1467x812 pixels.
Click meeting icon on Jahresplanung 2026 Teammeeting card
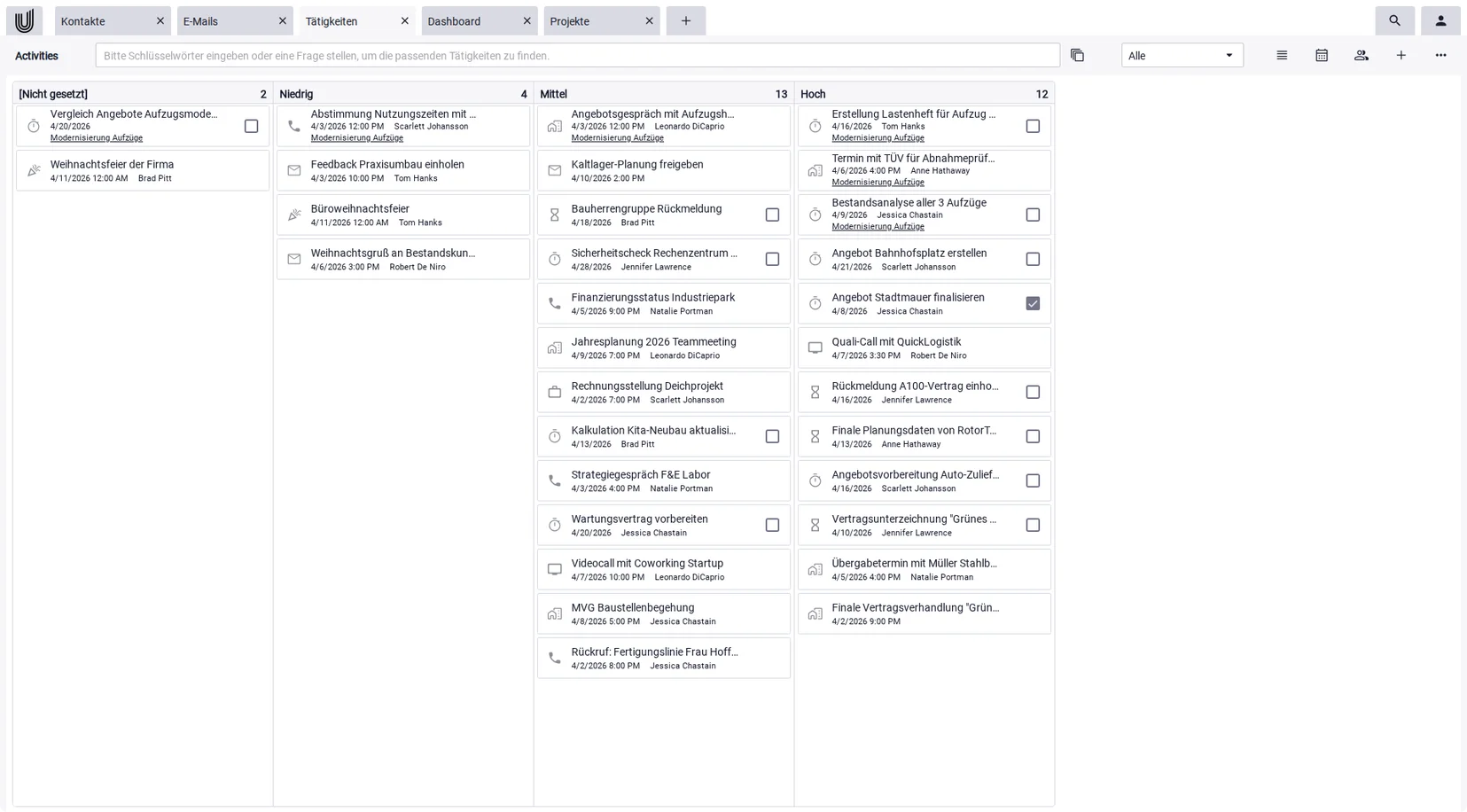(x=555, y=347)
